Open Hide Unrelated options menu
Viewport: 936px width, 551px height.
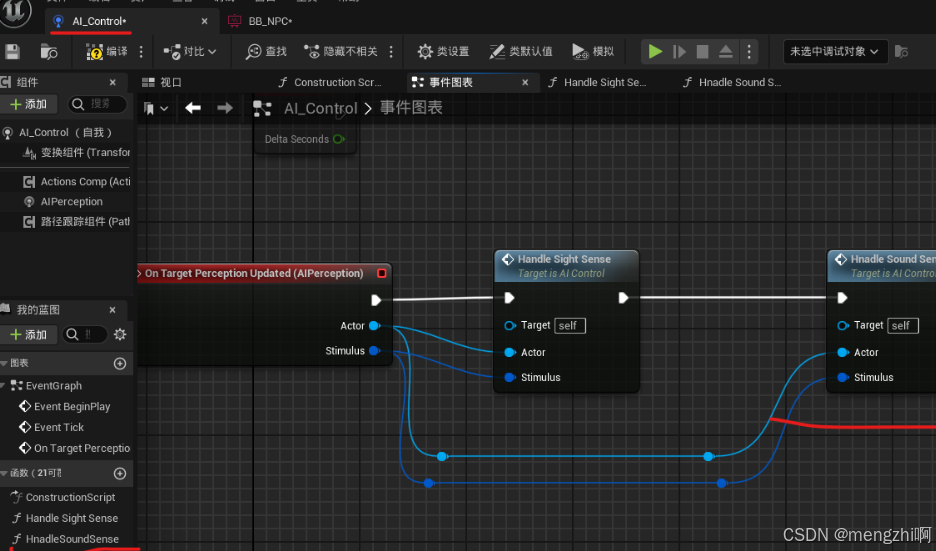(391, 52)
